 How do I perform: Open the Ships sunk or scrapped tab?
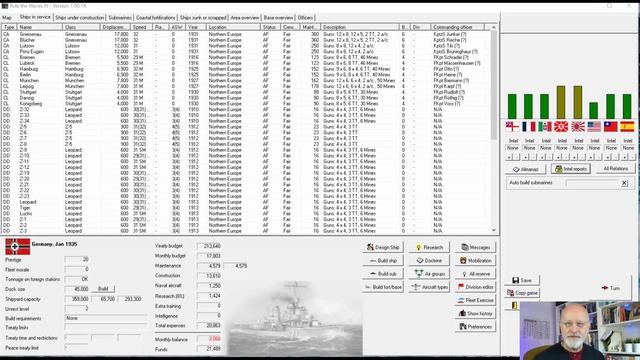[203, 18]
